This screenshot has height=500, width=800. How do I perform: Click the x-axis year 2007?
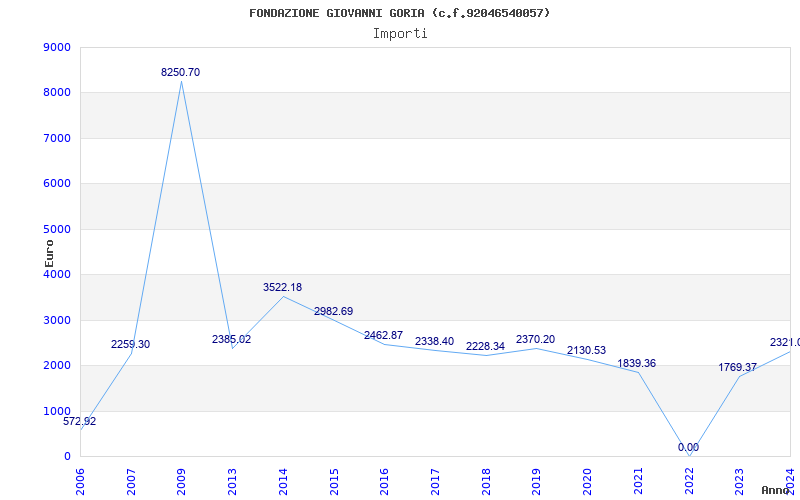point(131,482)
